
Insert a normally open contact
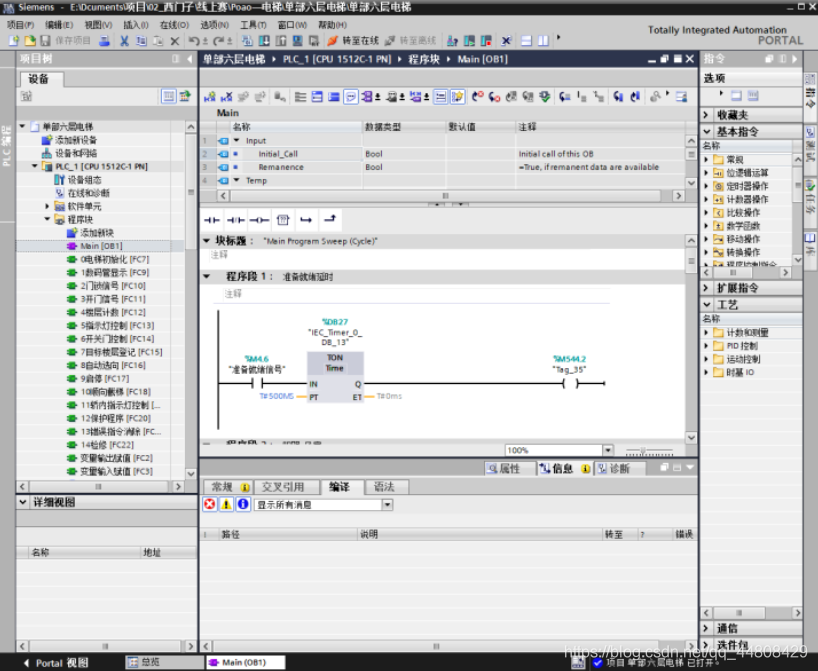[212, 220]
